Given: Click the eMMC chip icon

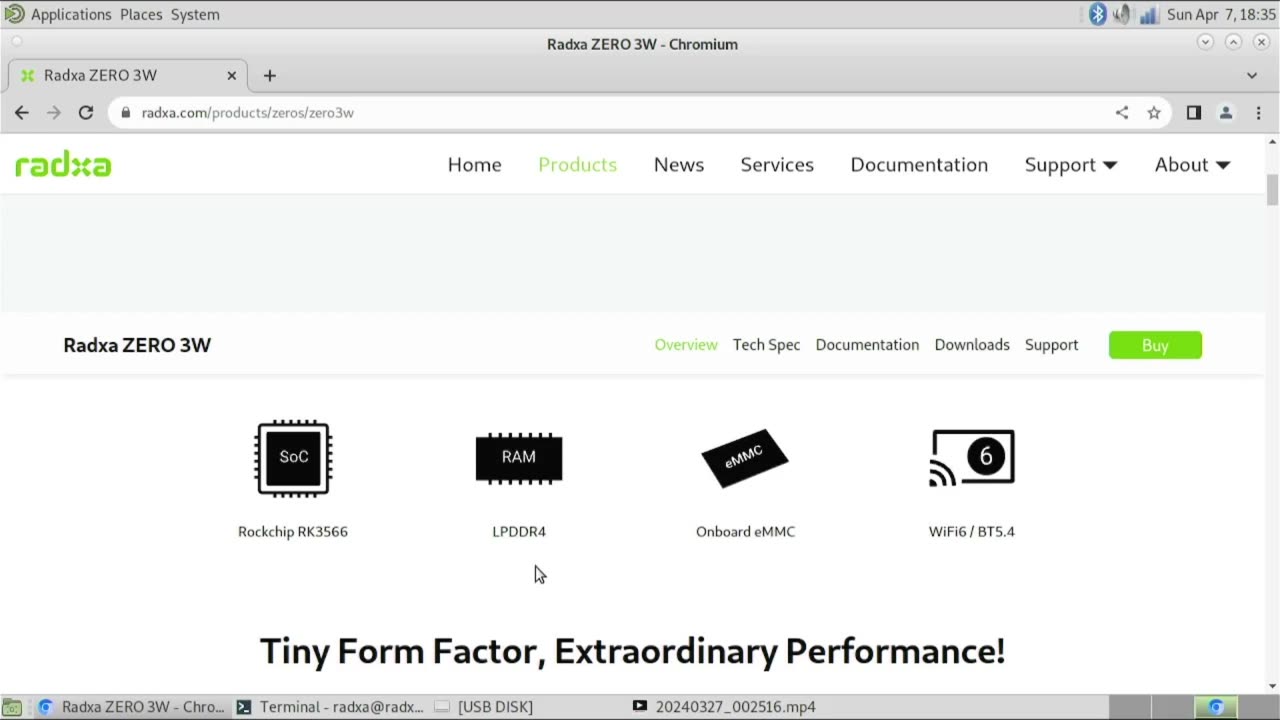Looking at the screenshot, I should click(745, 458).
